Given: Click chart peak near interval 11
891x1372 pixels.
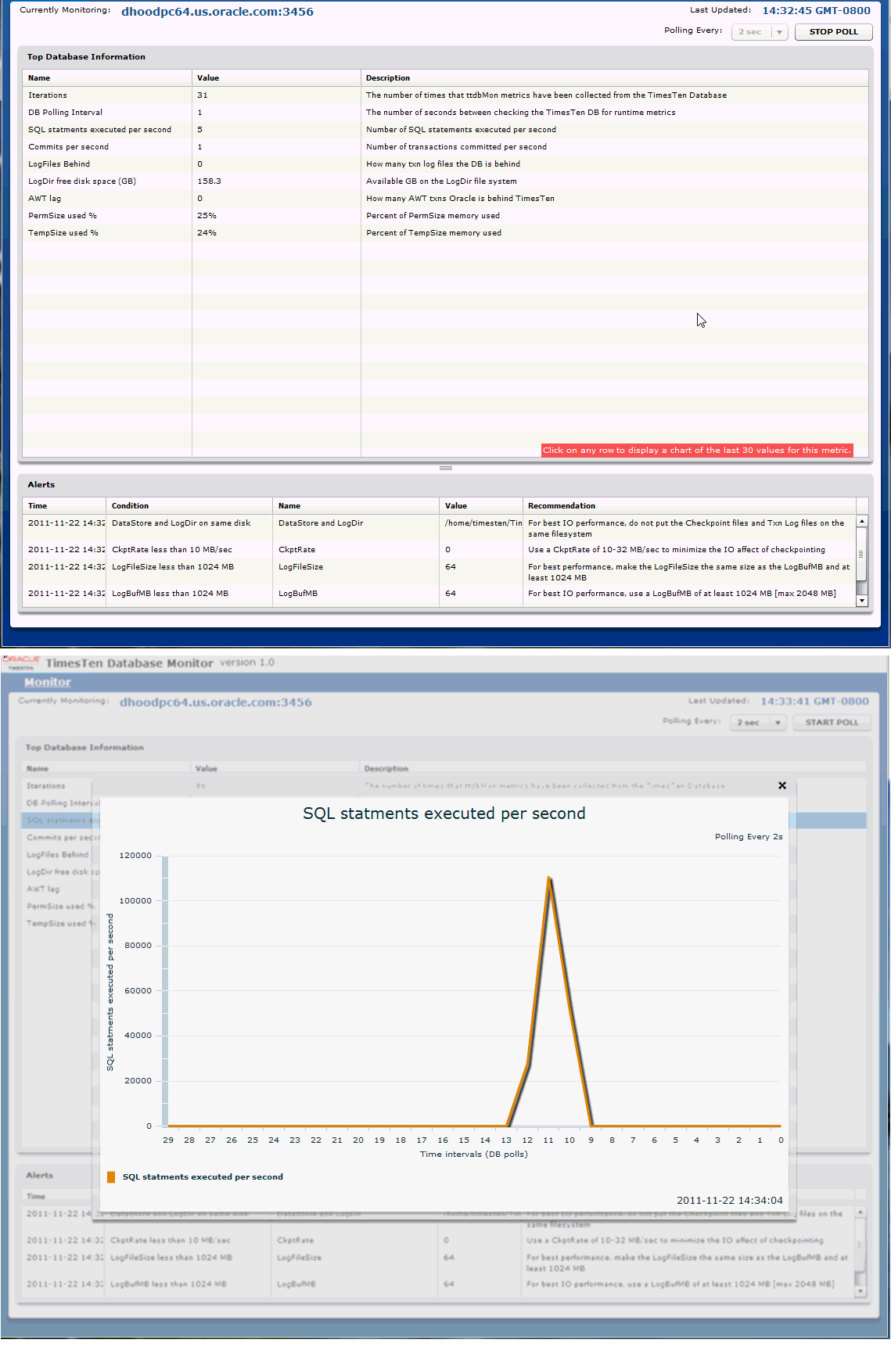Looking at the screenshot, I should (549, 878).
